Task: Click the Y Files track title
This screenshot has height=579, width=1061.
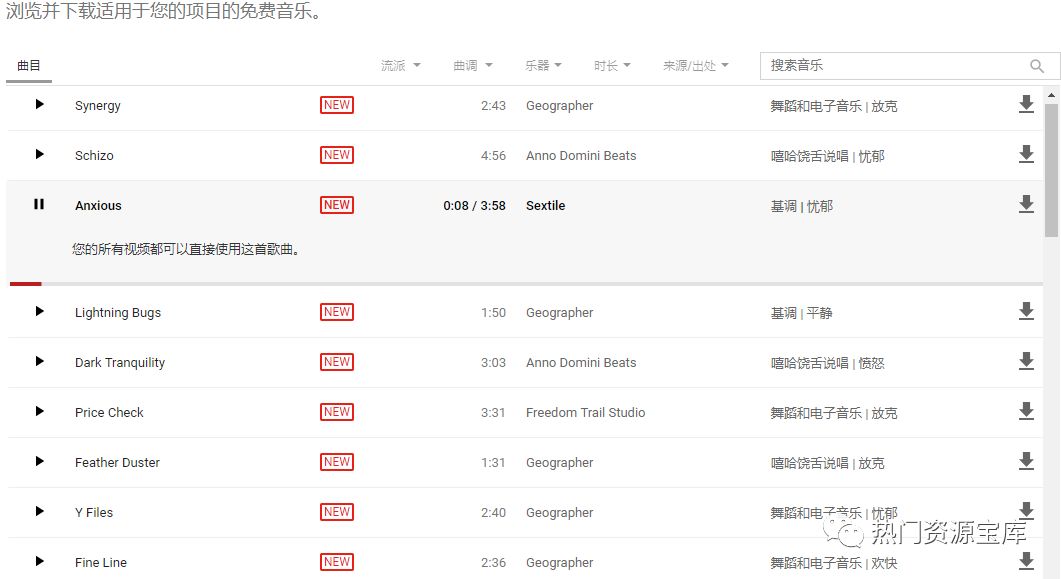Action: pos(93,513)
